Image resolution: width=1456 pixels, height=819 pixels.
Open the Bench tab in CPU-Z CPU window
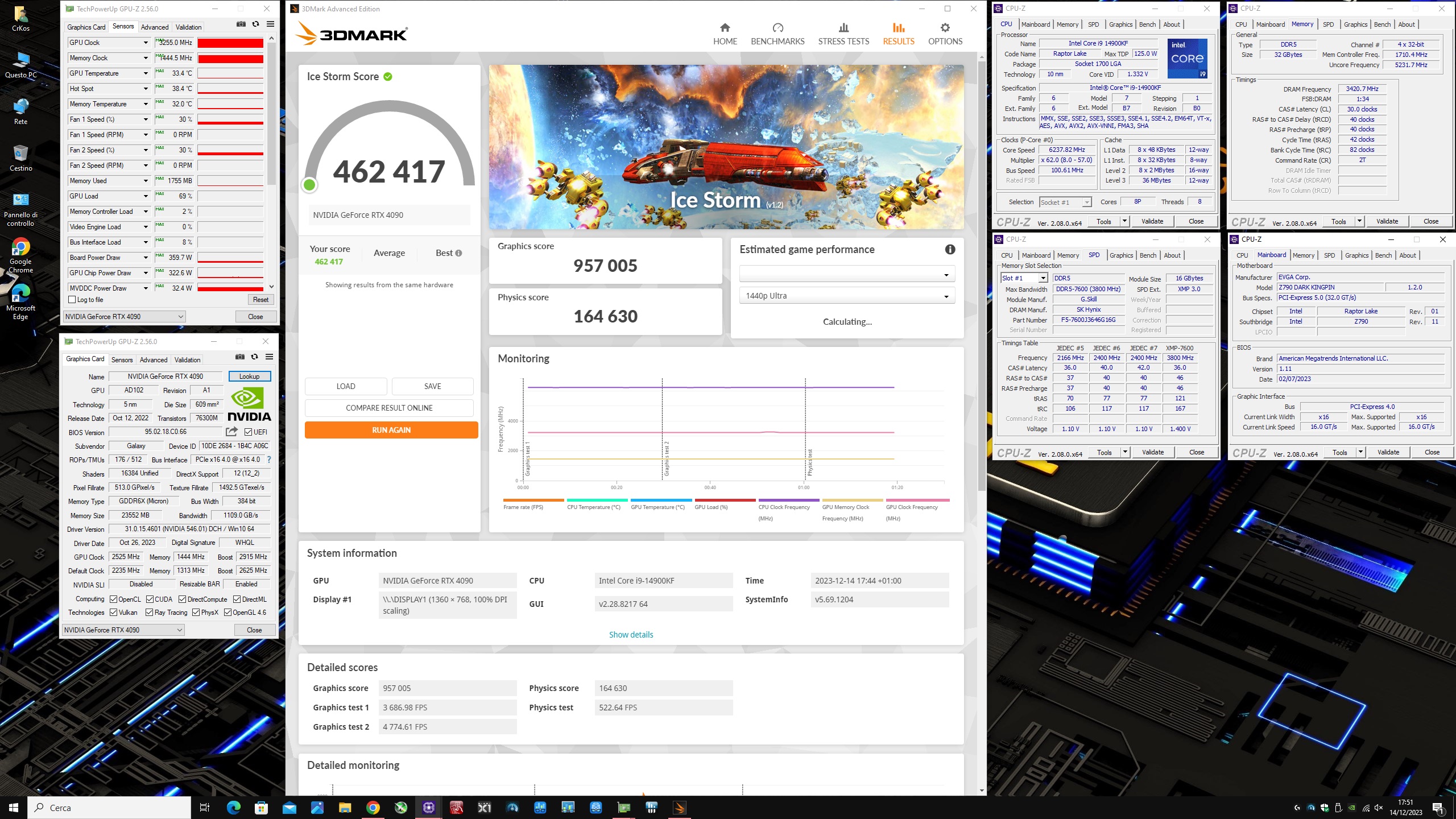pos(1147,24)
